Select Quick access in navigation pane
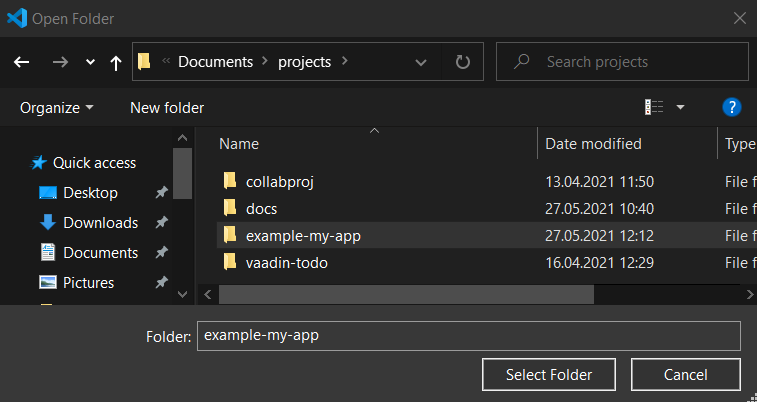The width and height of the screenshot is (757, 402). 94,163
